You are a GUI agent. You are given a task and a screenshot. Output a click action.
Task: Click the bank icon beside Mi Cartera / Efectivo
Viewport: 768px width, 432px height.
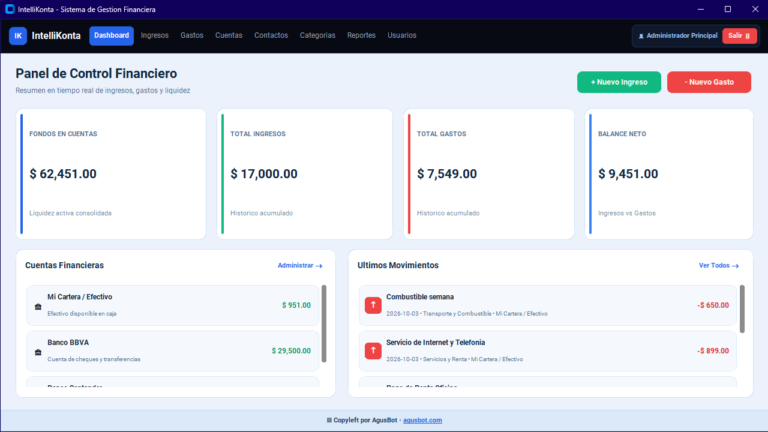38,307
